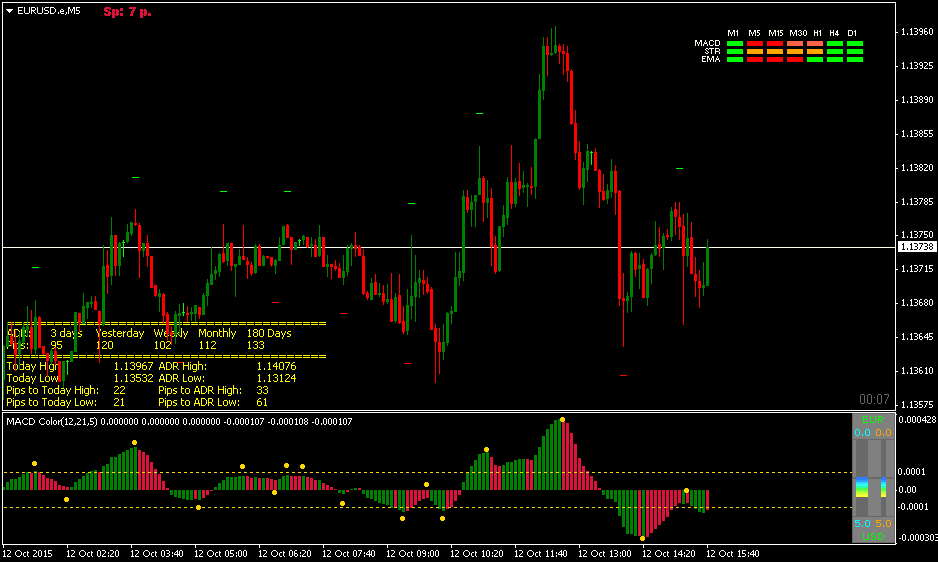Click the red EMA cell under M30
Viewport: 938px width, 562px height.
point(795,59)
